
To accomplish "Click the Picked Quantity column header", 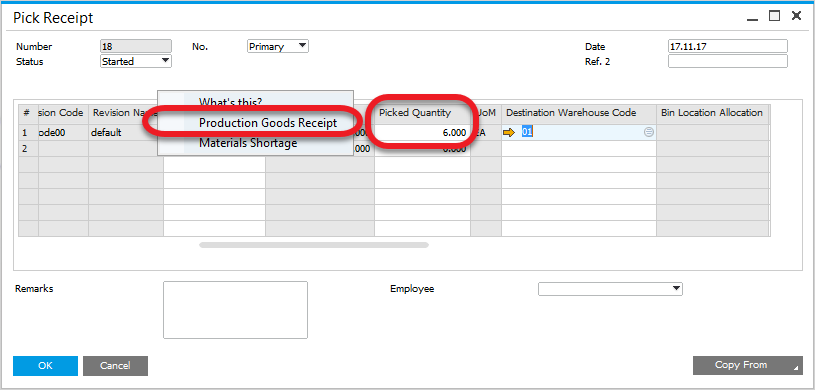I will (x=423, y=113).
